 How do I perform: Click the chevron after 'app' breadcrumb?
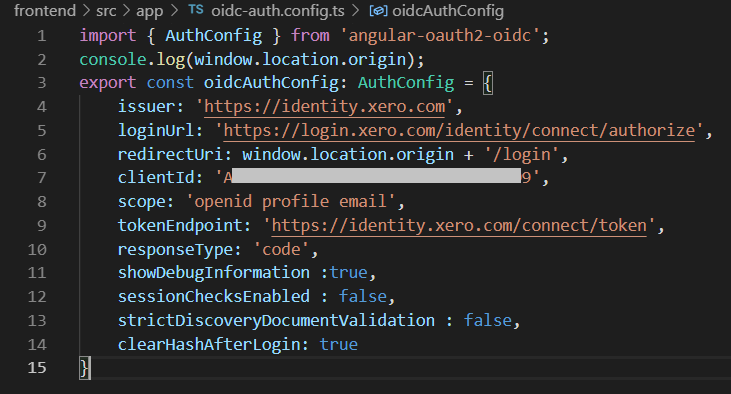[175, 10]
